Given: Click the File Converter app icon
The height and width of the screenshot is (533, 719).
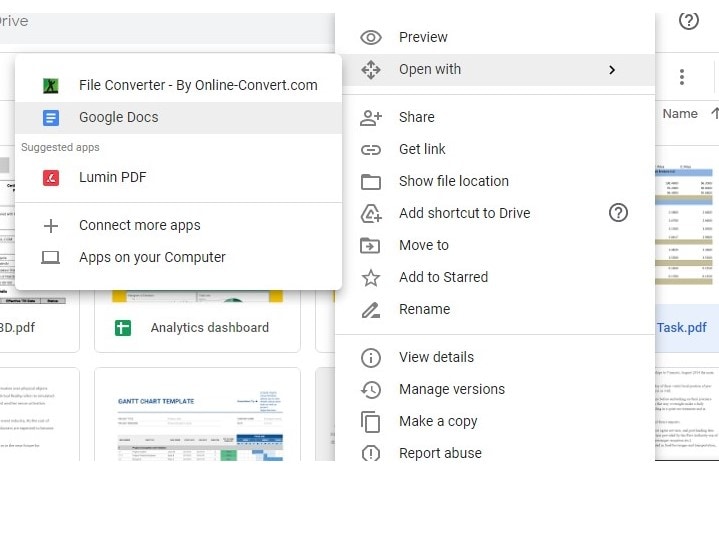Looking at the screenshot, I should 51,85.
